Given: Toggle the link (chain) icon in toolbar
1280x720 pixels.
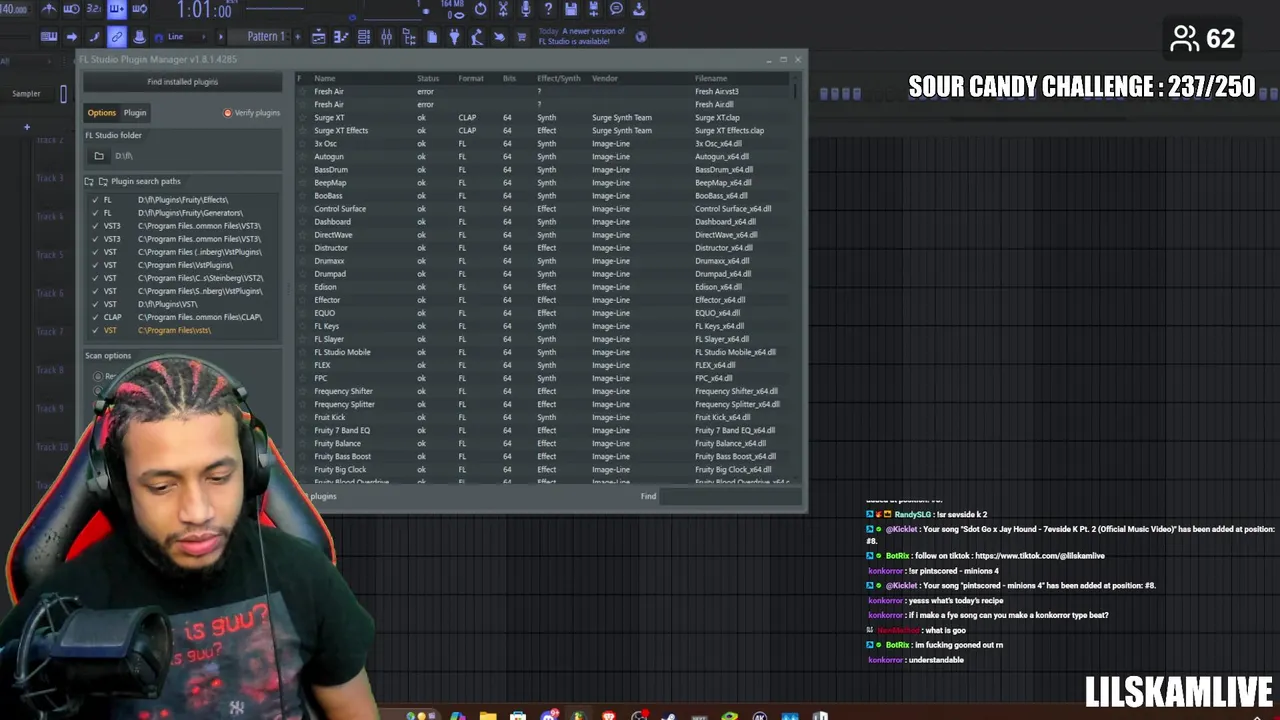Looking at the screenshot, I should point(117,37).
